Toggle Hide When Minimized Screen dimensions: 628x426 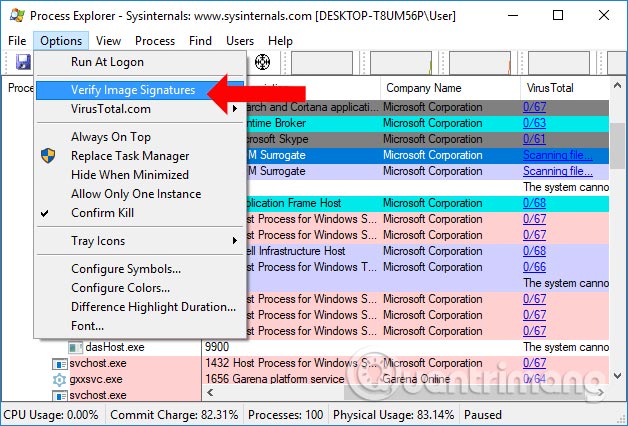[140, 175]
